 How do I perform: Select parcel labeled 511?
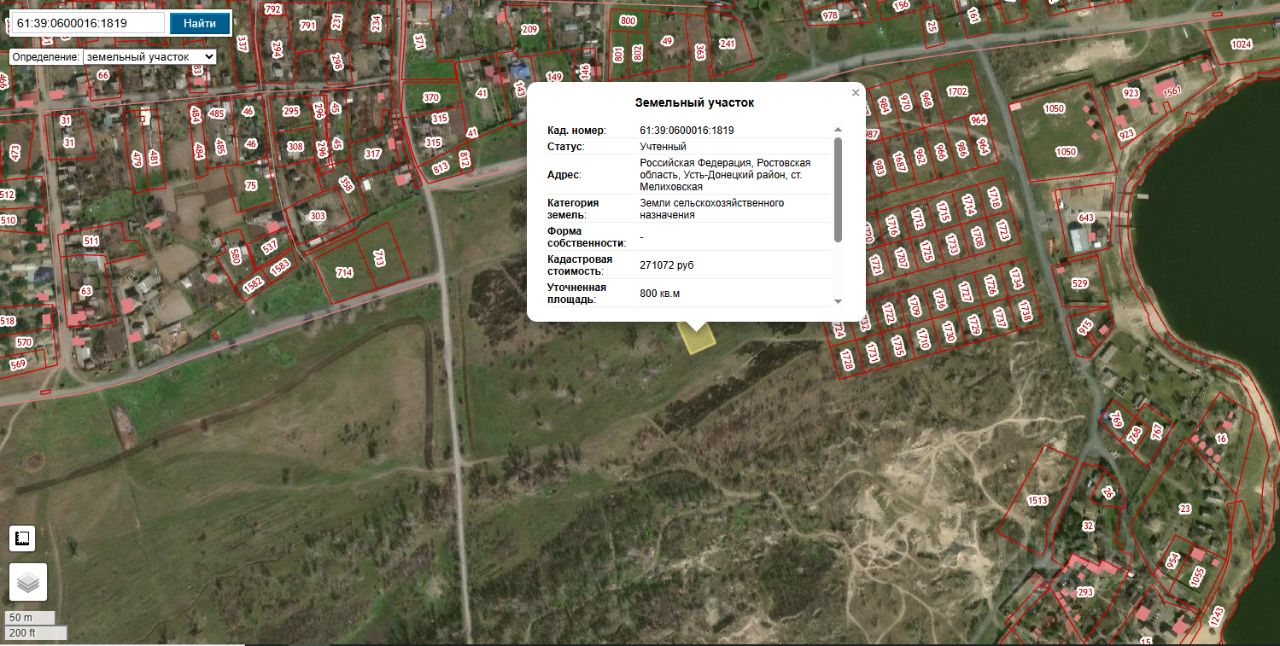[x=91, y=241]
